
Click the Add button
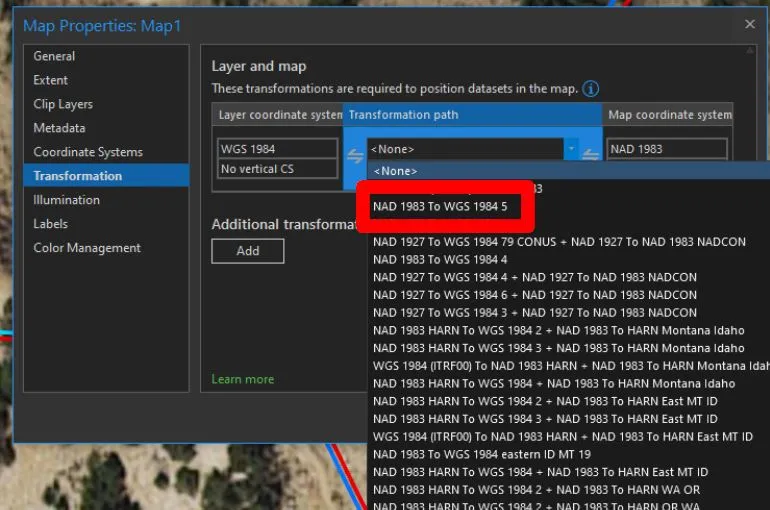(x=247, y=251)
